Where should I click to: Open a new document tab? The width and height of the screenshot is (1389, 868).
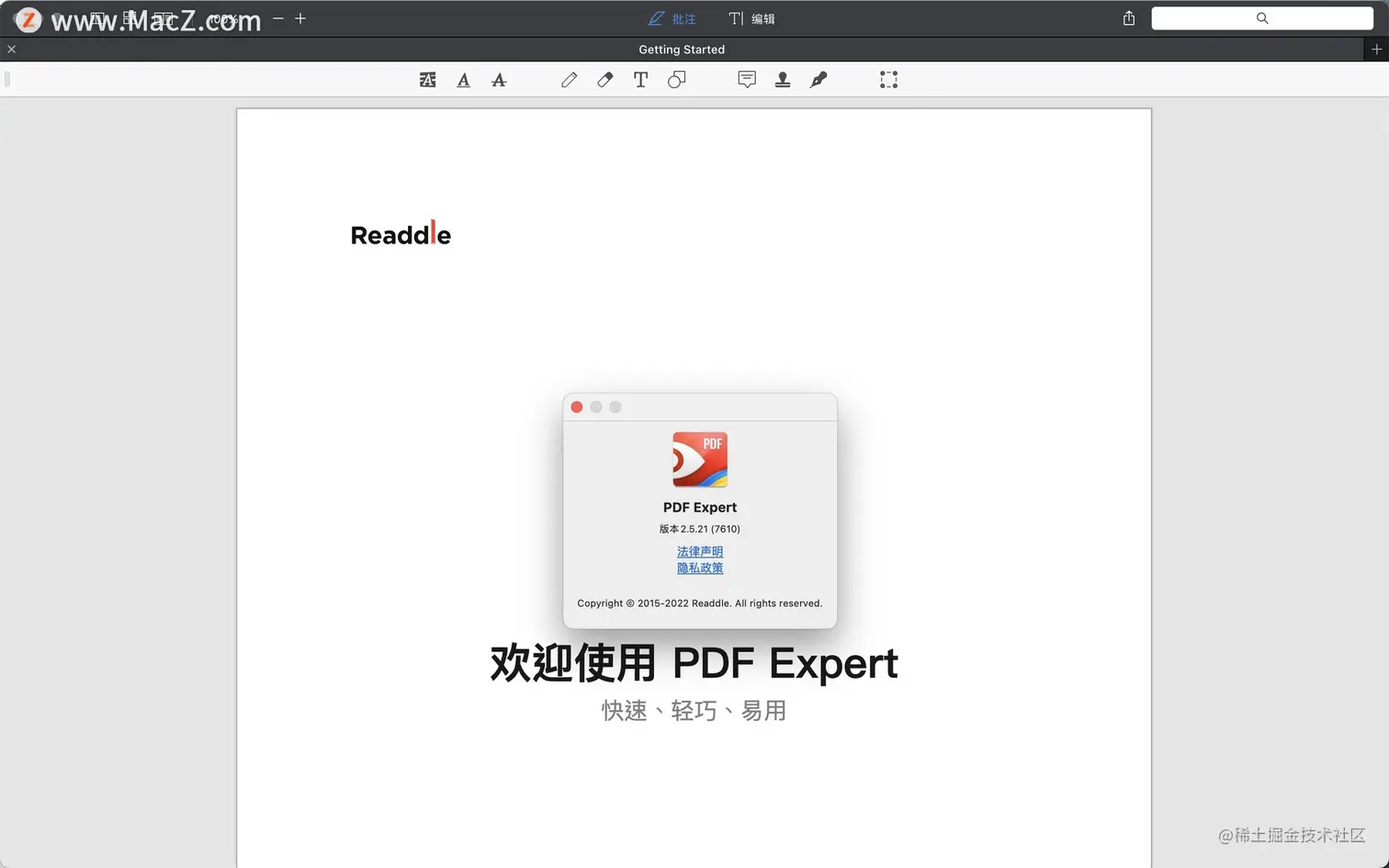(x=1376, y=49)
